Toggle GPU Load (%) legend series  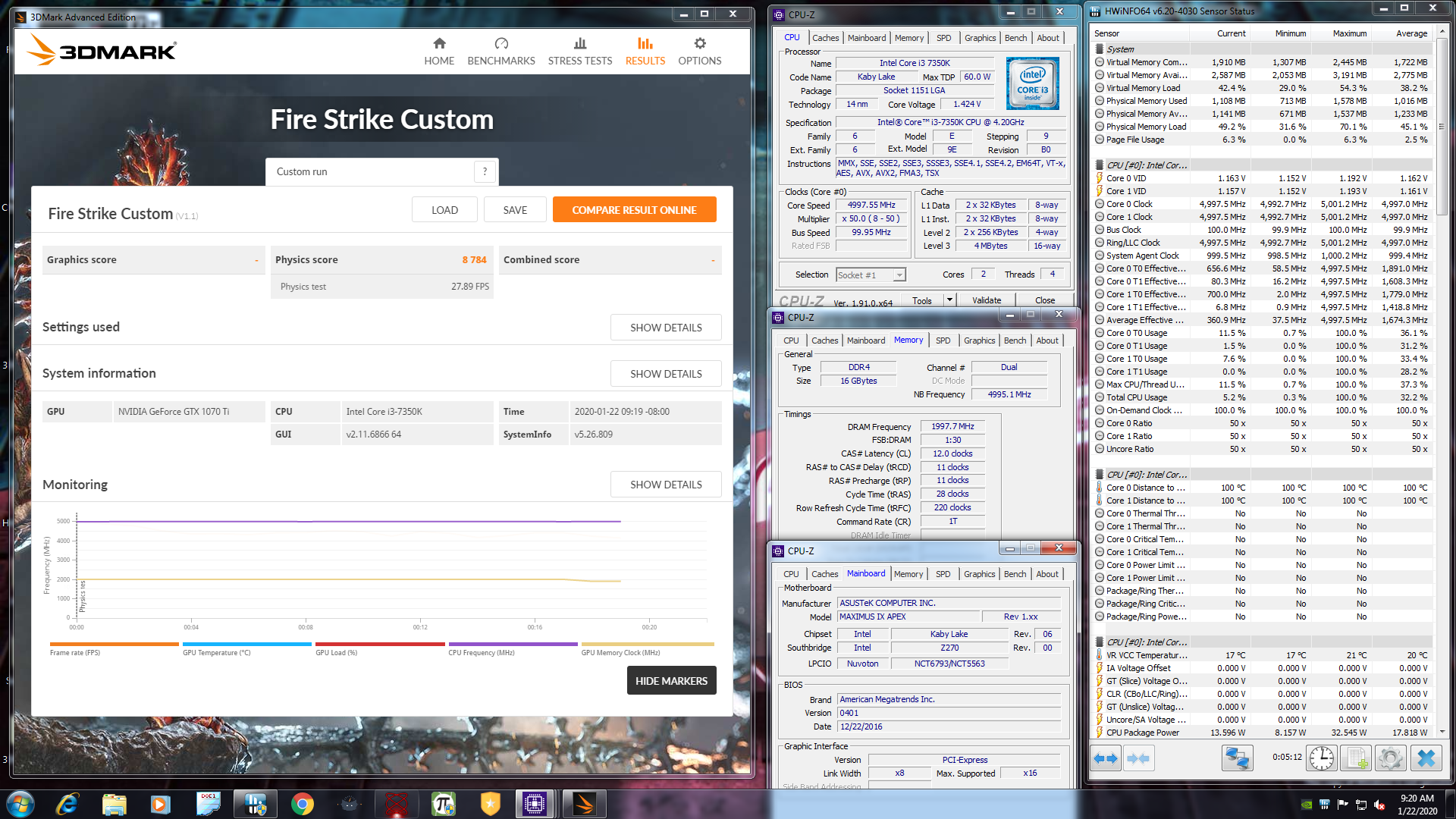coord(380,648)
